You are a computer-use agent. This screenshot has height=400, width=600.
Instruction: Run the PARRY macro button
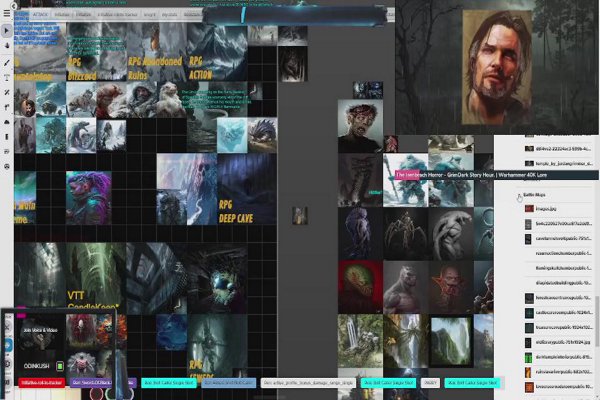click(430, 383)
